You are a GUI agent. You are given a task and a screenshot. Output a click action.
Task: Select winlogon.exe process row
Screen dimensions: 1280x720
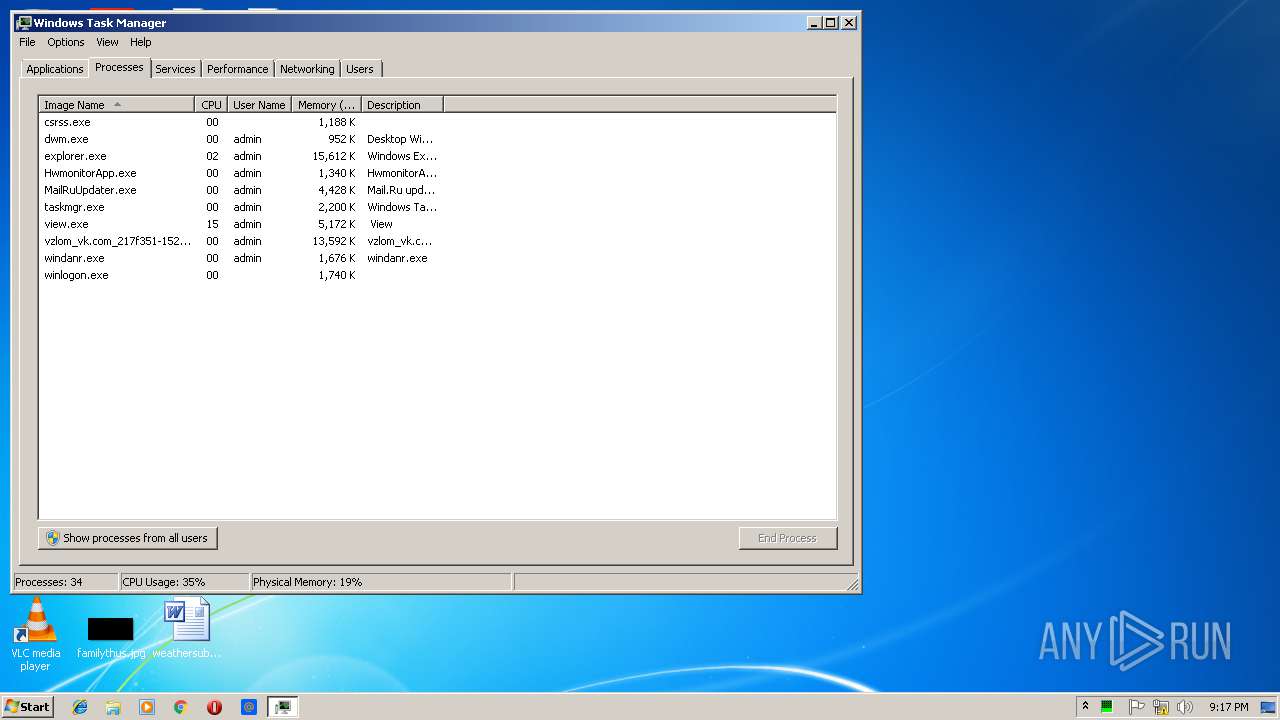(x=240, y=275)
